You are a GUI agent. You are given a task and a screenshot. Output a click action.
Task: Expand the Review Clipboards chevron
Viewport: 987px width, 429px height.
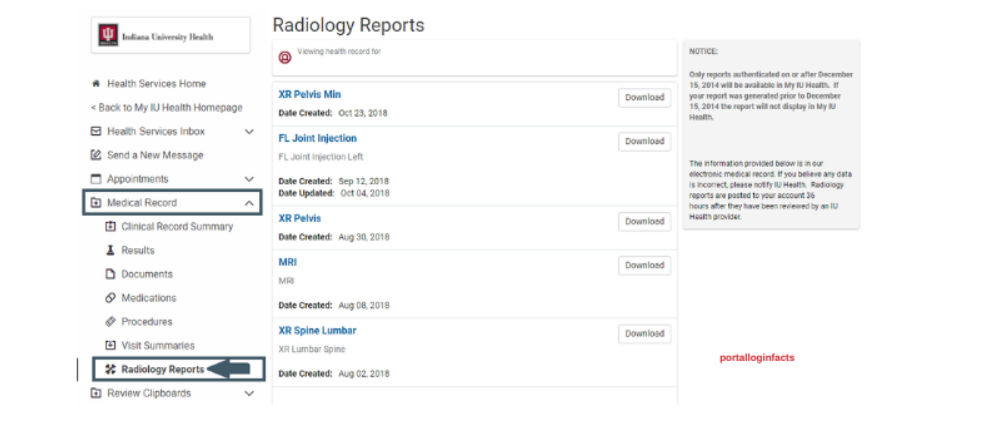(249, 394)
